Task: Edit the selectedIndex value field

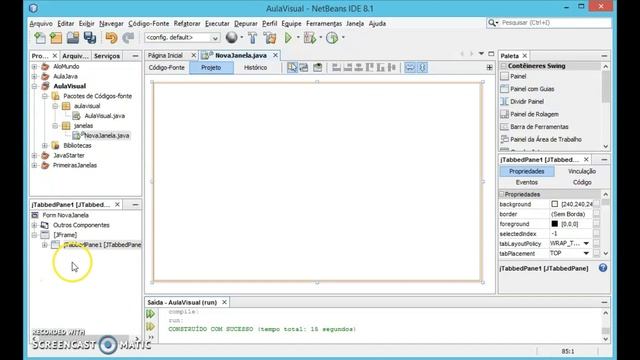Action: click(x=570, y=233)
